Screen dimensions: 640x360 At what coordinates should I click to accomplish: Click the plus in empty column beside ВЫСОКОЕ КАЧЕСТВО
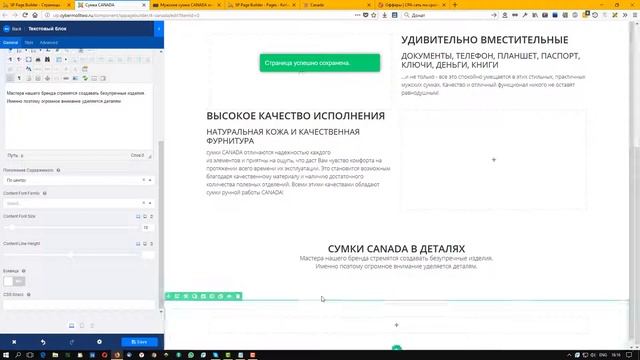tap(493, 160)
